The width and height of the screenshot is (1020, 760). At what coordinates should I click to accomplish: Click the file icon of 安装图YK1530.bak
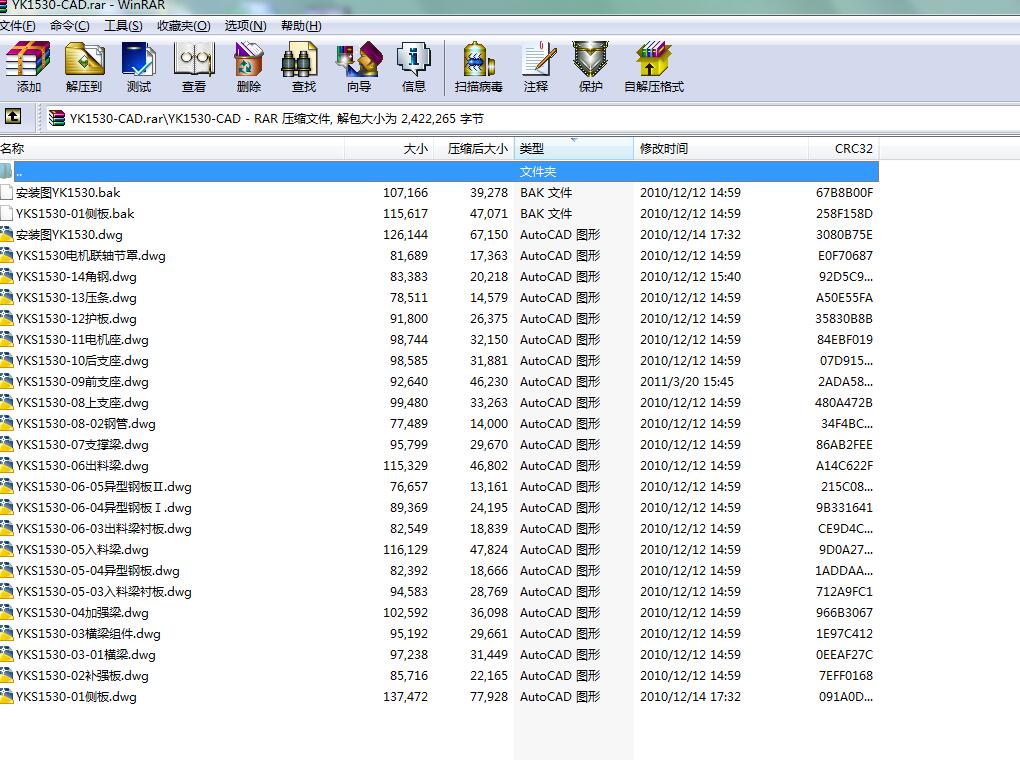(x=7, y=193)
